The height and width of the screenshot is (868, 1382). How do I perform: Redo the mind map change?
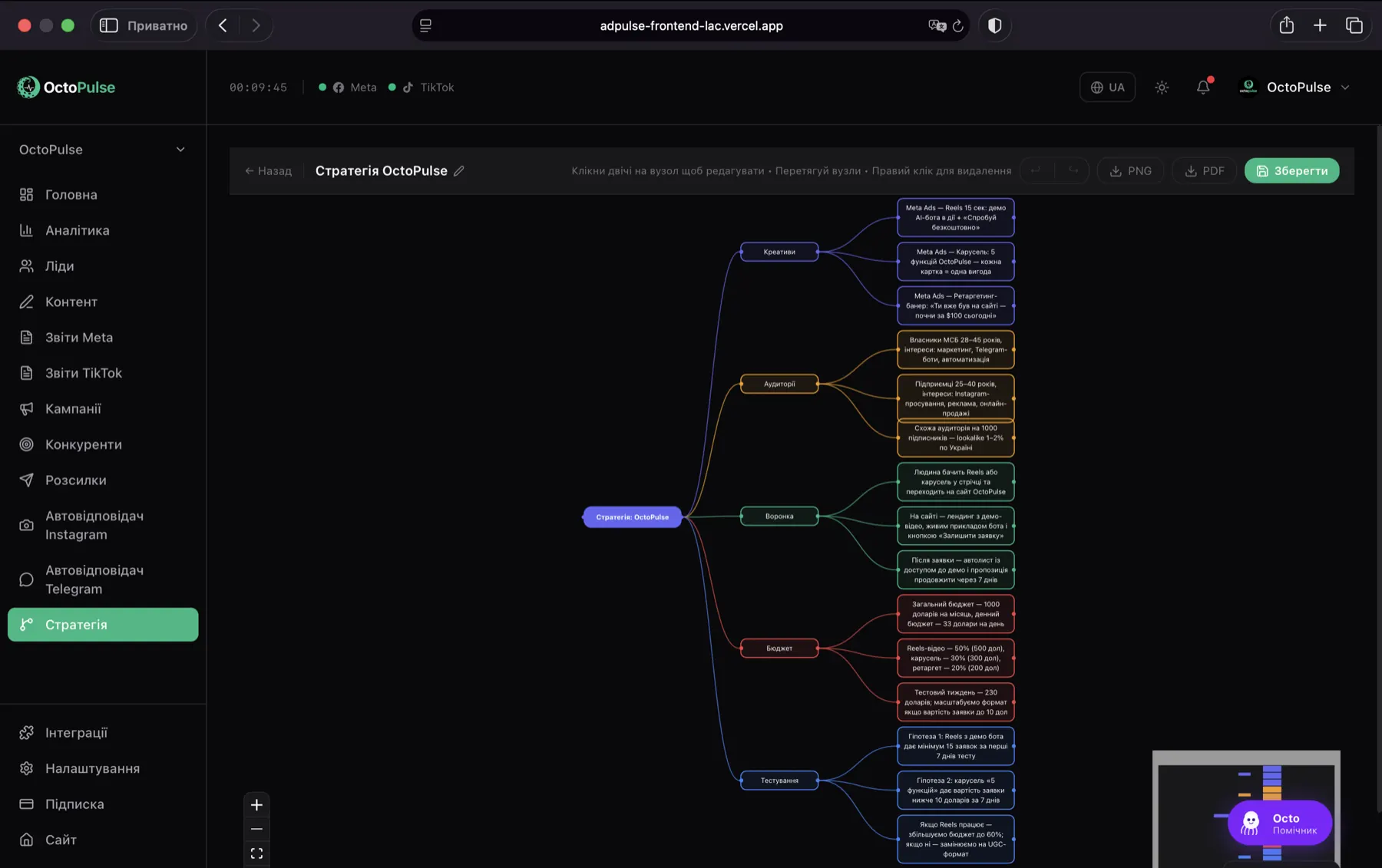pos(1073,171)
